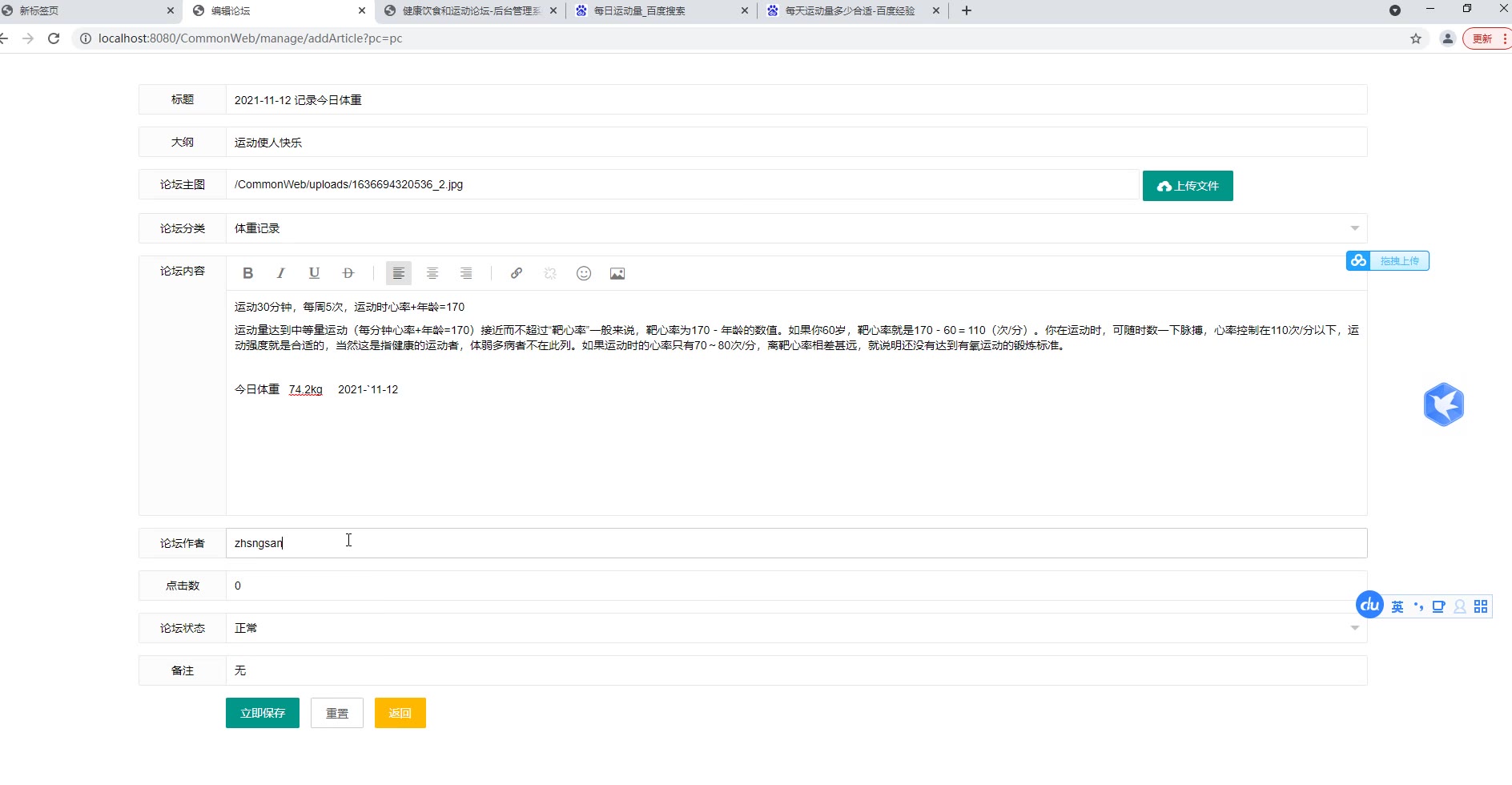Click the Baidu cloud drag-upload widget
This screenshot has height=785, width=1512.
[x=1388, y=261]
